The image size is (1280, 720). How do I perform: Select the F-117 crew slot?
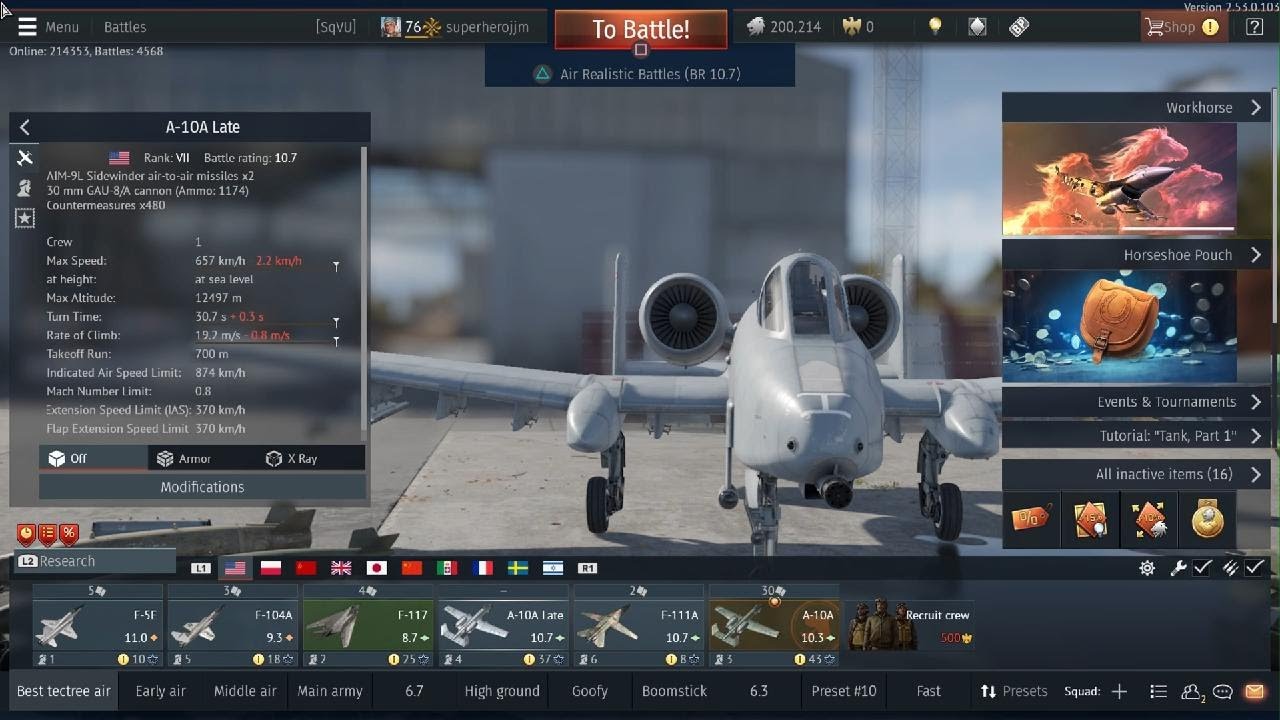(x=368, y=626)
